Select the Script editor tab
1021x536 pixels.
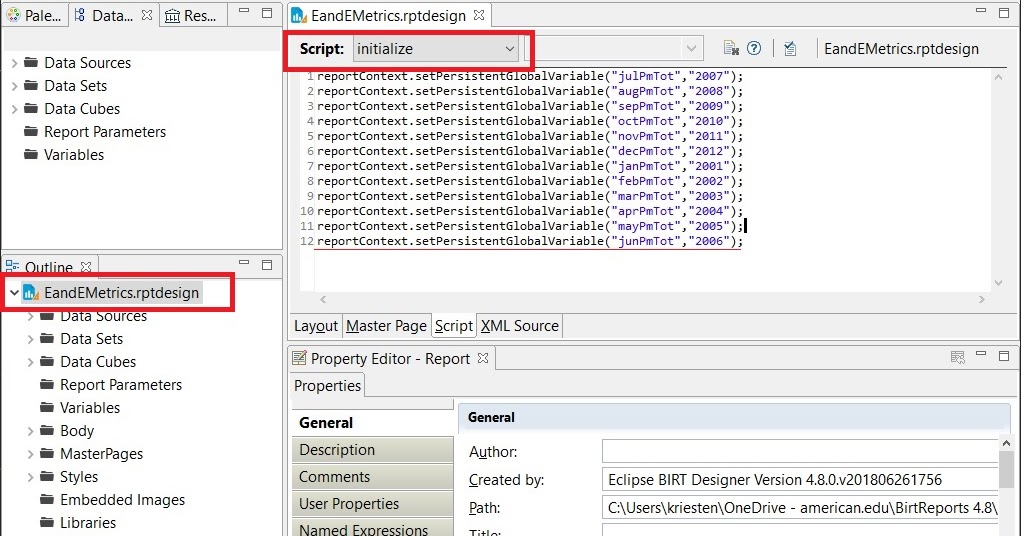[454, 326]
